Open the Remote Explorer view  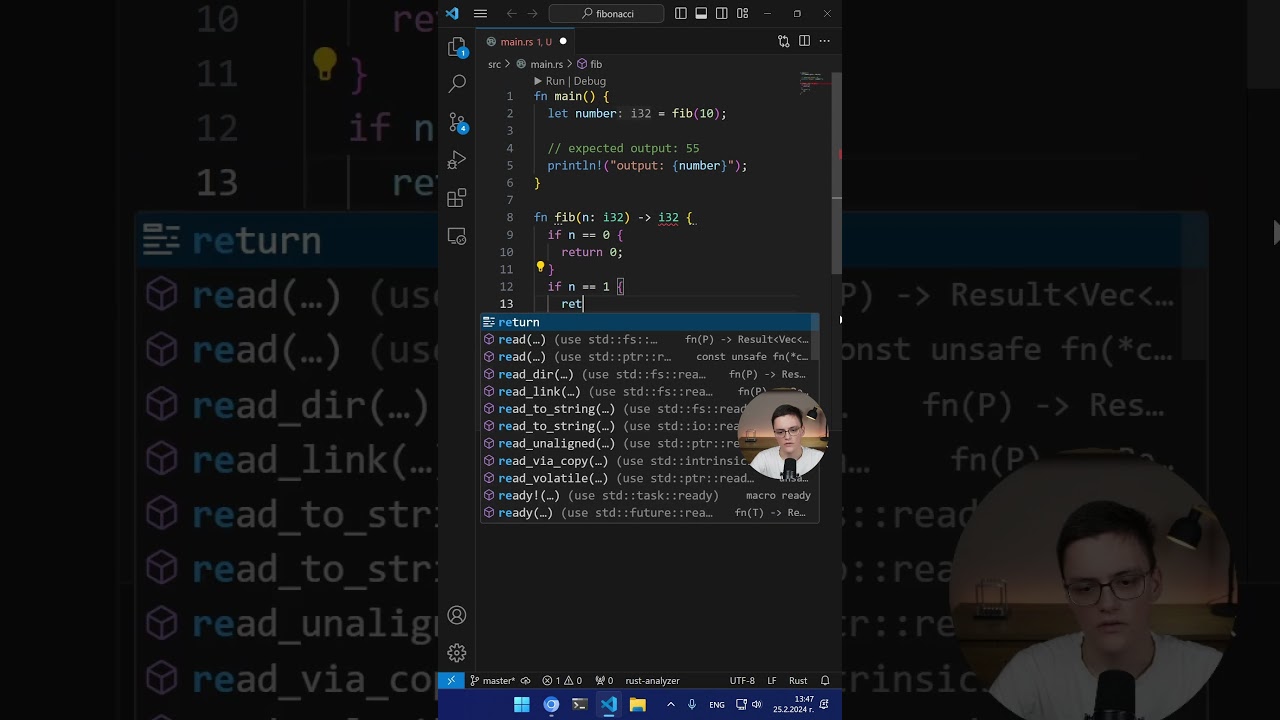pyautogui.click(x=457, y=237)
